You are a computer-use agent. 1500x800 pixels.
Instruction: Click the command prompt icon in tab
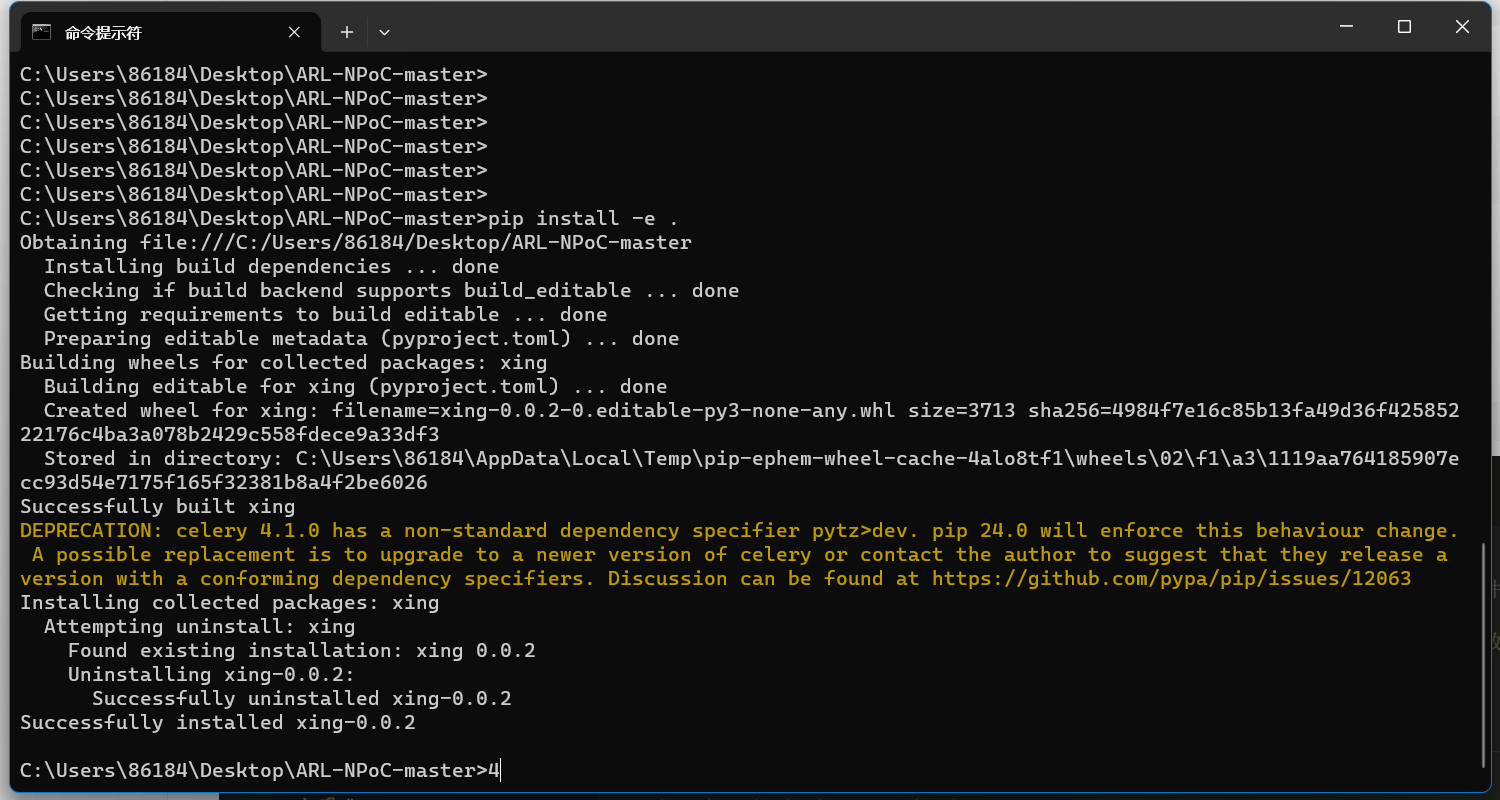pyautogui.click(x=41, y=32)
